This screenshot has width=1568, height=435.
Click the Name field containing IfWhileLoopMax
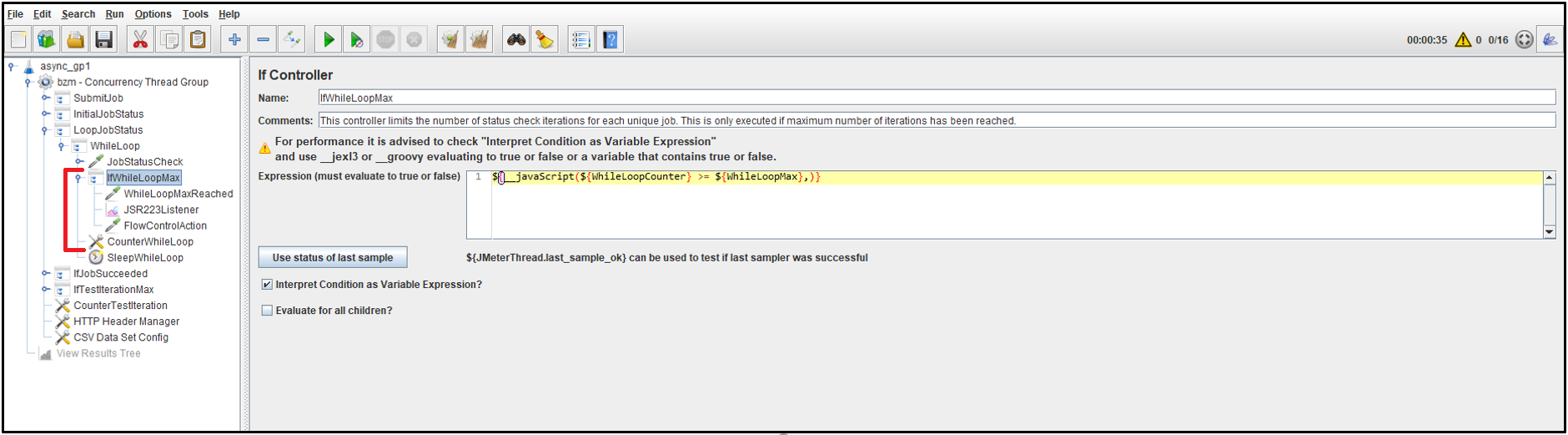click(937, 98)
